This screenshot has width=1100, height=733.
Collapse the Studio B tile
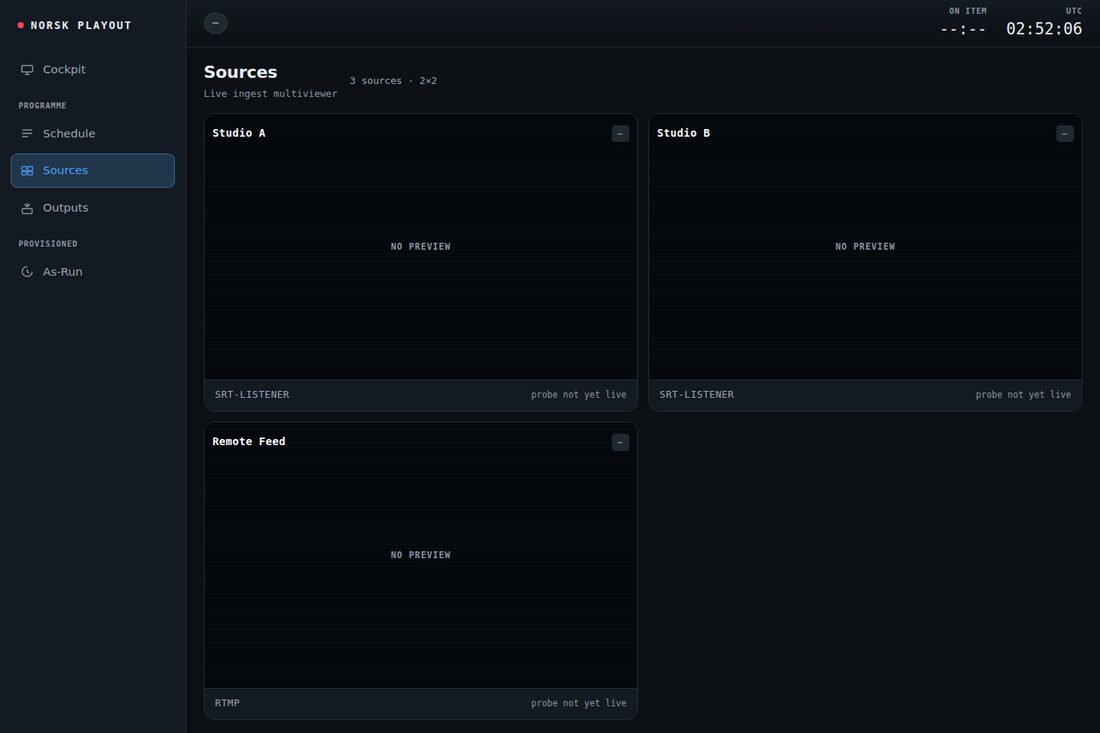(1064, 133)
